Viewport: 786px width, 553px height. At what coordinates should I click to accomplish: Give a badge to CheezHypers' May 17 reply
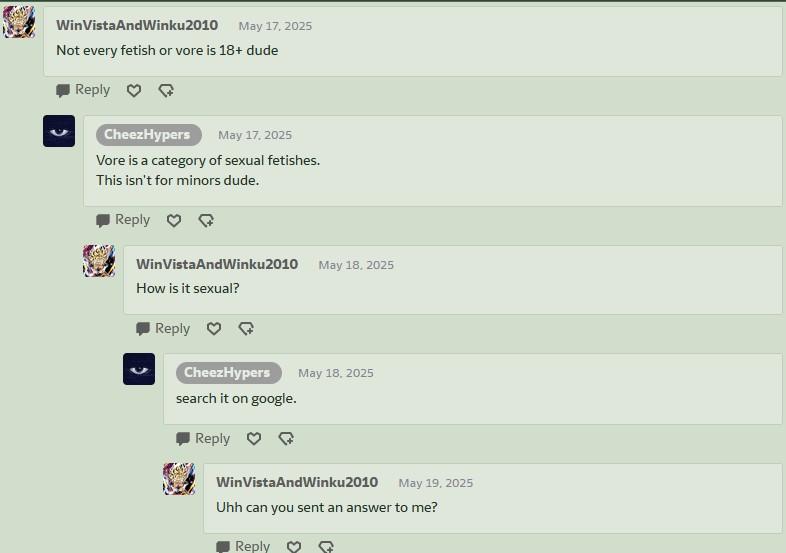tap(206, 221)
